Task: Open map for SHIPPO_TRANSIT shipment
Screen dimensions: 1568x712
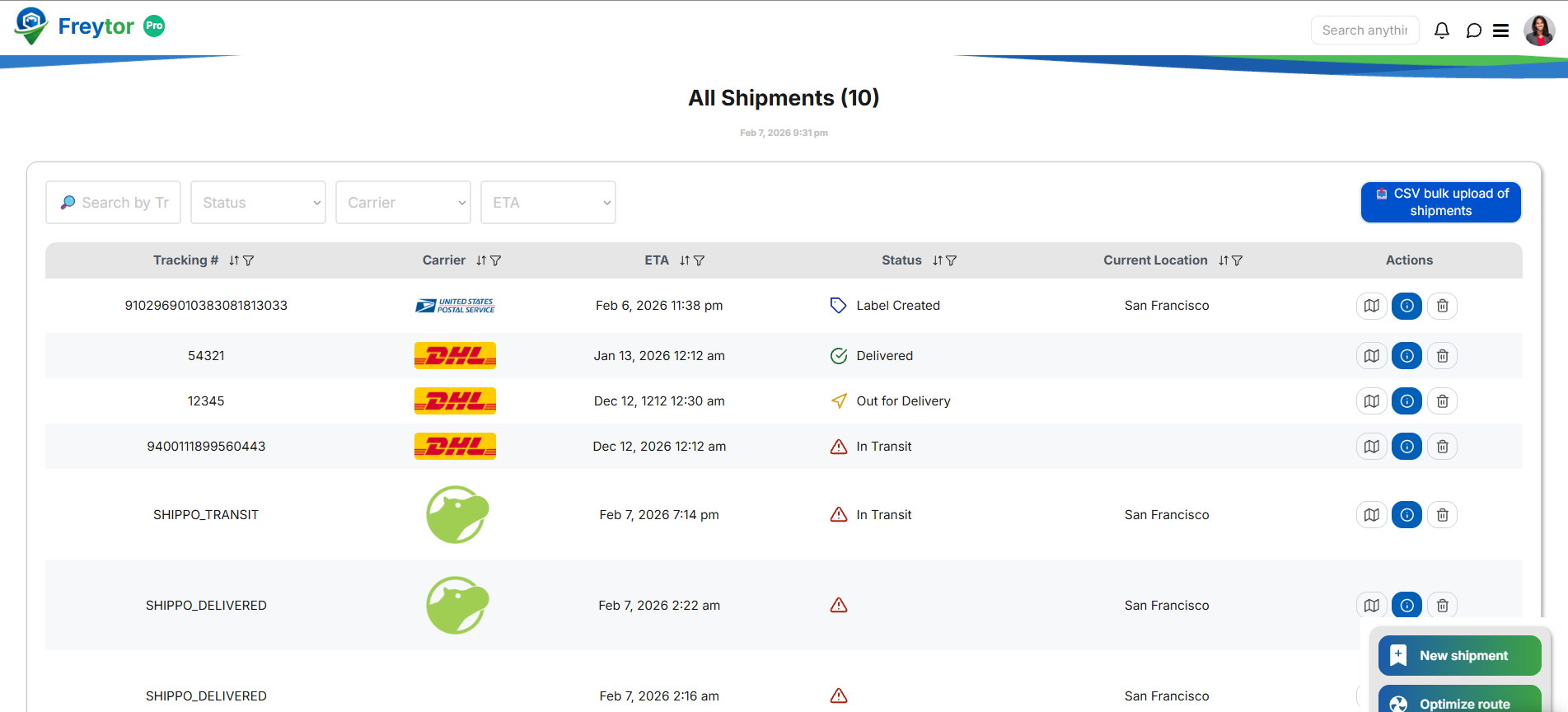Action: (1372, 515)
